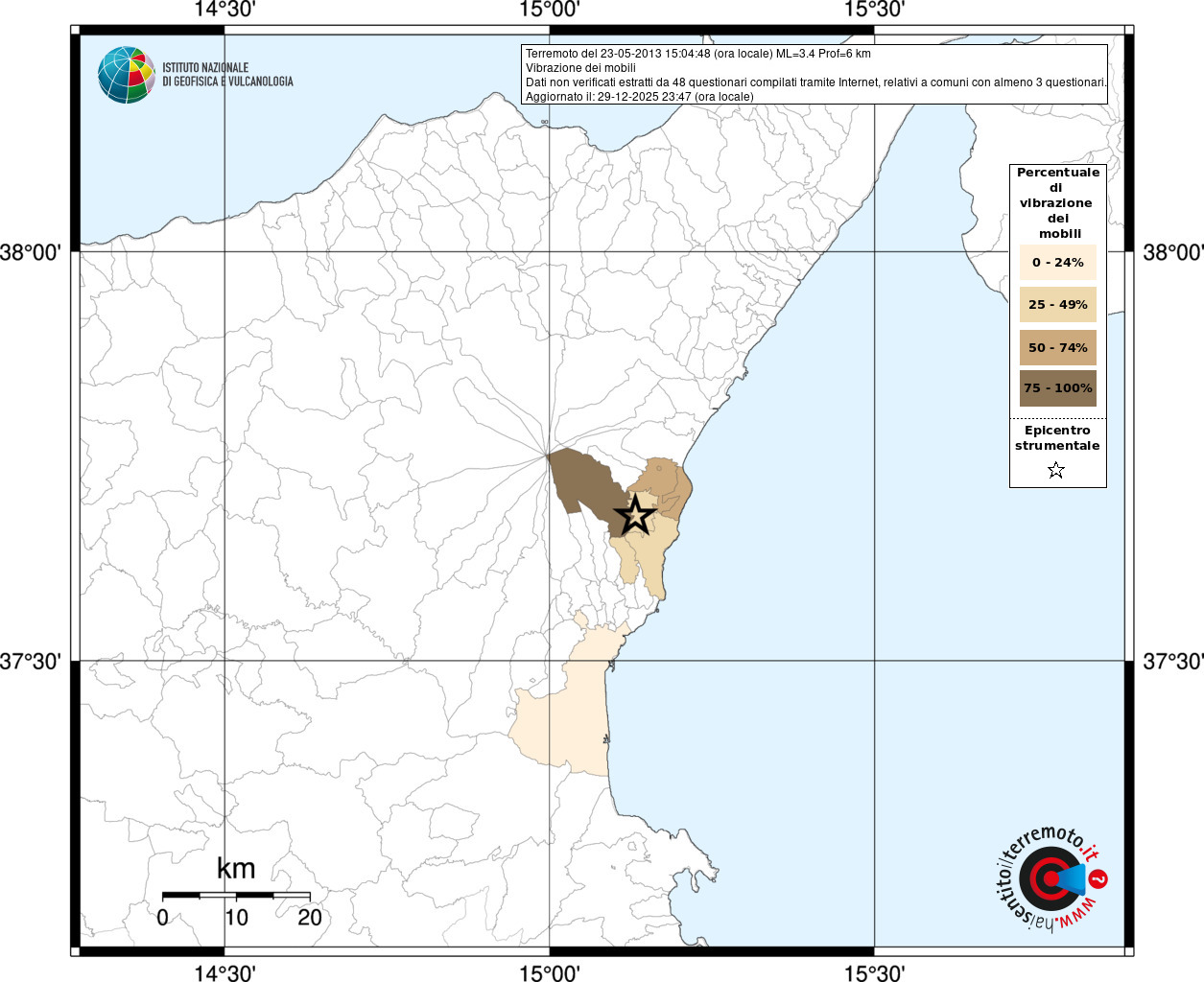Image resolution: width=1204 pixels, height=982 pixels.
Task: Click the haisentitoilterremoto.it target logo
Action: [x=1052, y=879]
